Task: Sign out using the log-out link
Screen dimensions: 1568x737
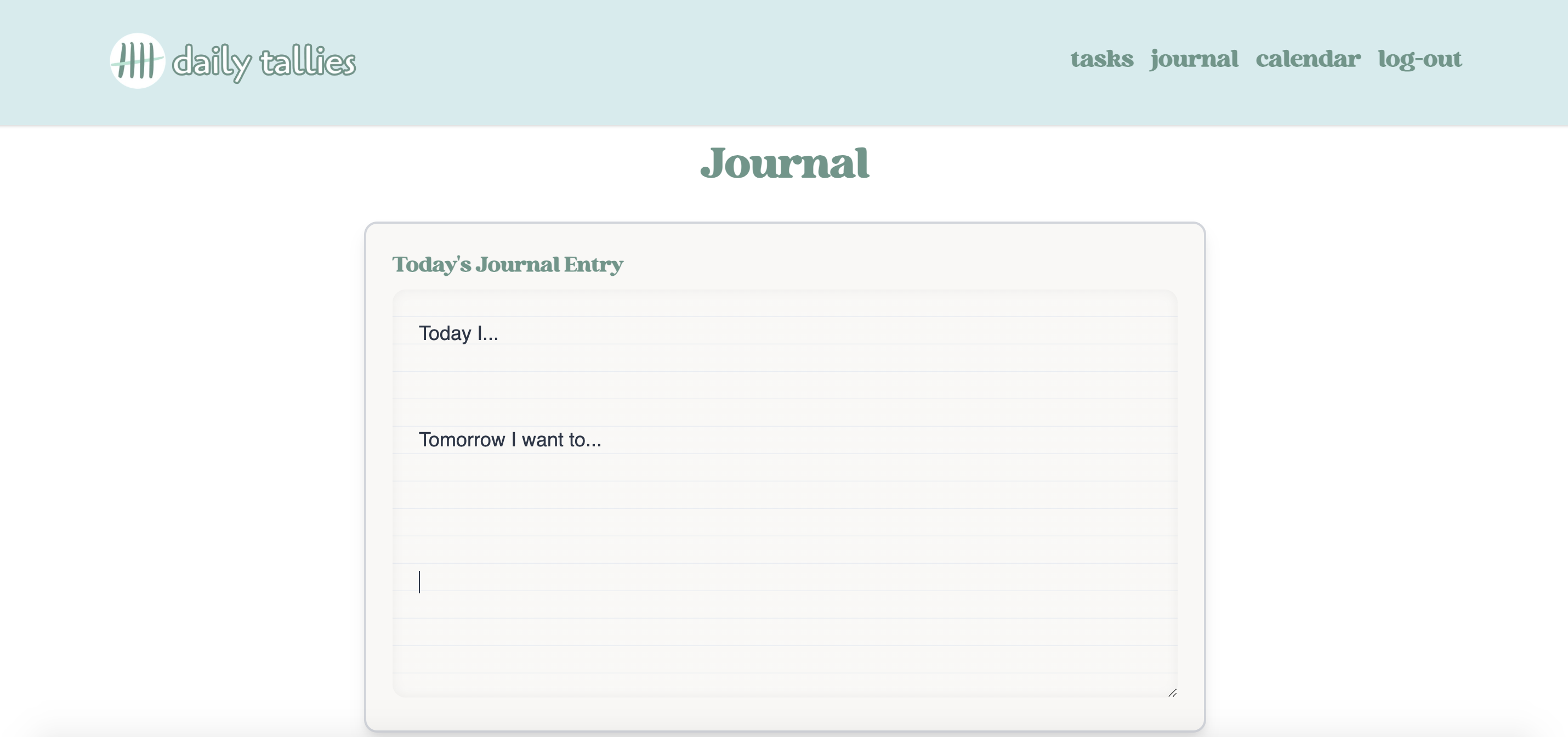Action: click(x=1419, y=59)
